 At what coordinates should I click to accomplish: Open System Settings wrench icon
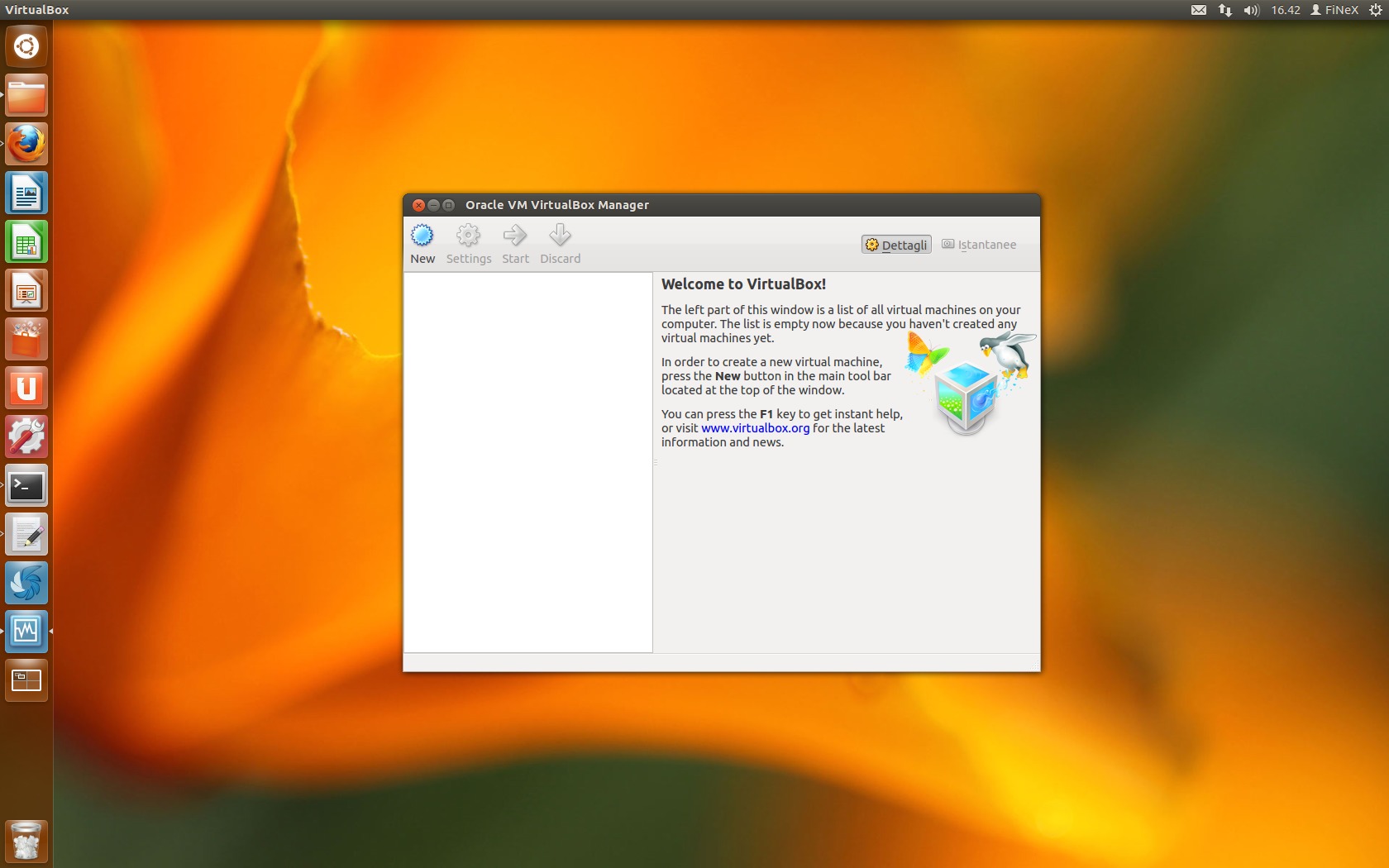pyautogui.click(x=26, y=436)
